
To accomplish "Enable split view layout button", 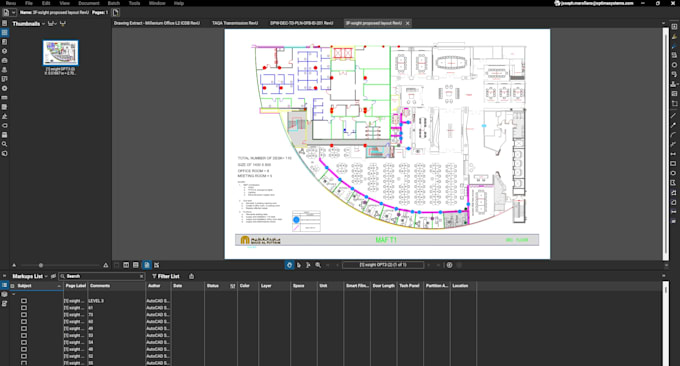I will (x=126, y=265).
